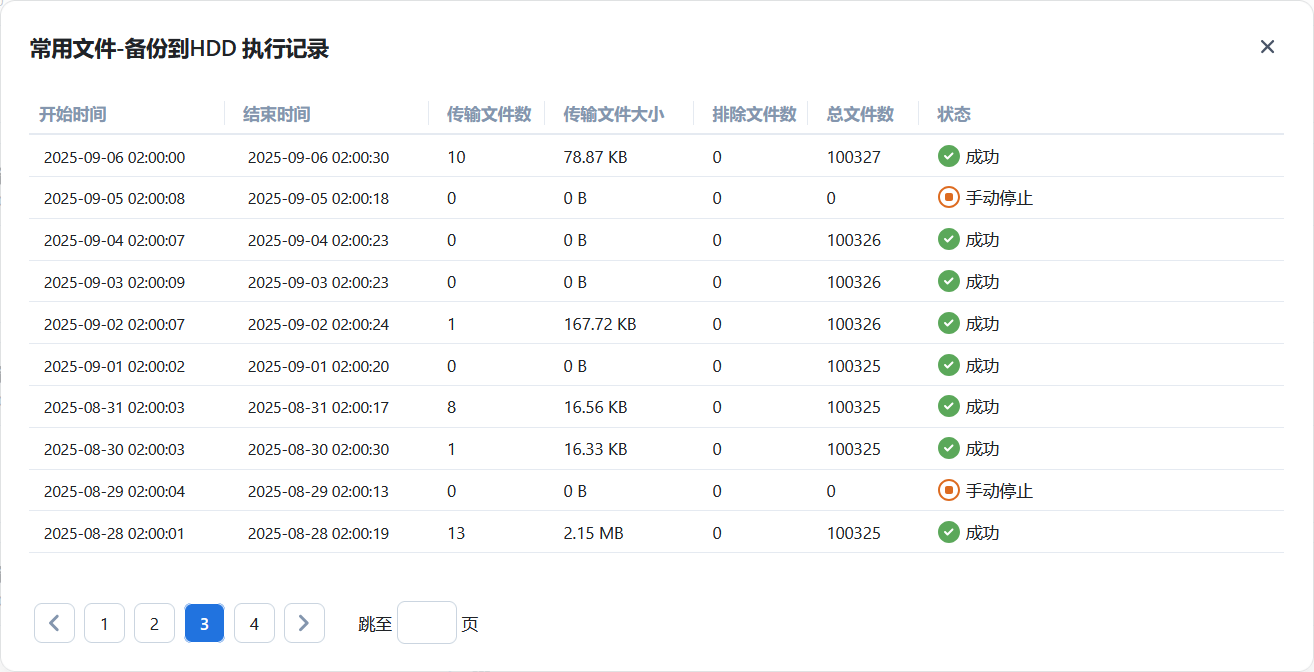Click success icon for 2025-09-02 record
Image resolution: width=1314 pixels, height=672 pixels.
click(948, 323)
